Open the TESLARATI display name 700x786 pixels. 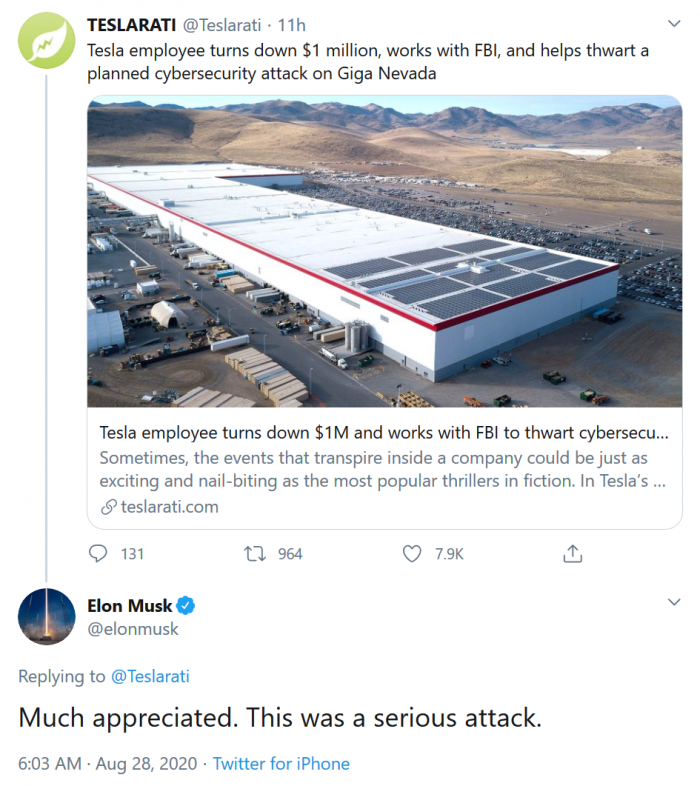point(133,23)
